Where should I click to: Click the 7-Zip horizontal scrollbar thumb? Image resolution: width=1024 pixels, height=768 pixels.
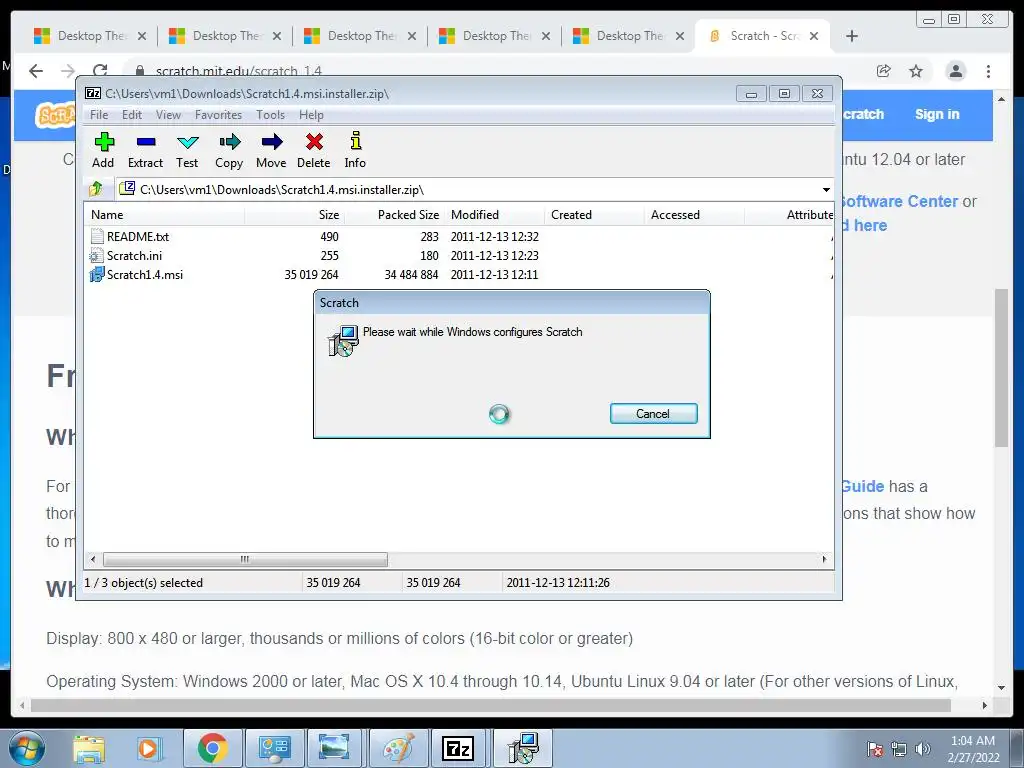pos(245,559)
